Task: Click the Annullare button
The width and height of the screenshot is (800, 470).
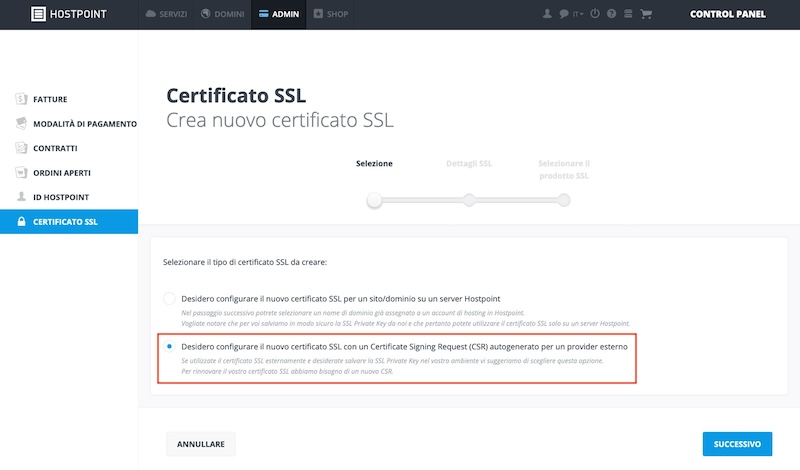Action: [x=201, y=444]
